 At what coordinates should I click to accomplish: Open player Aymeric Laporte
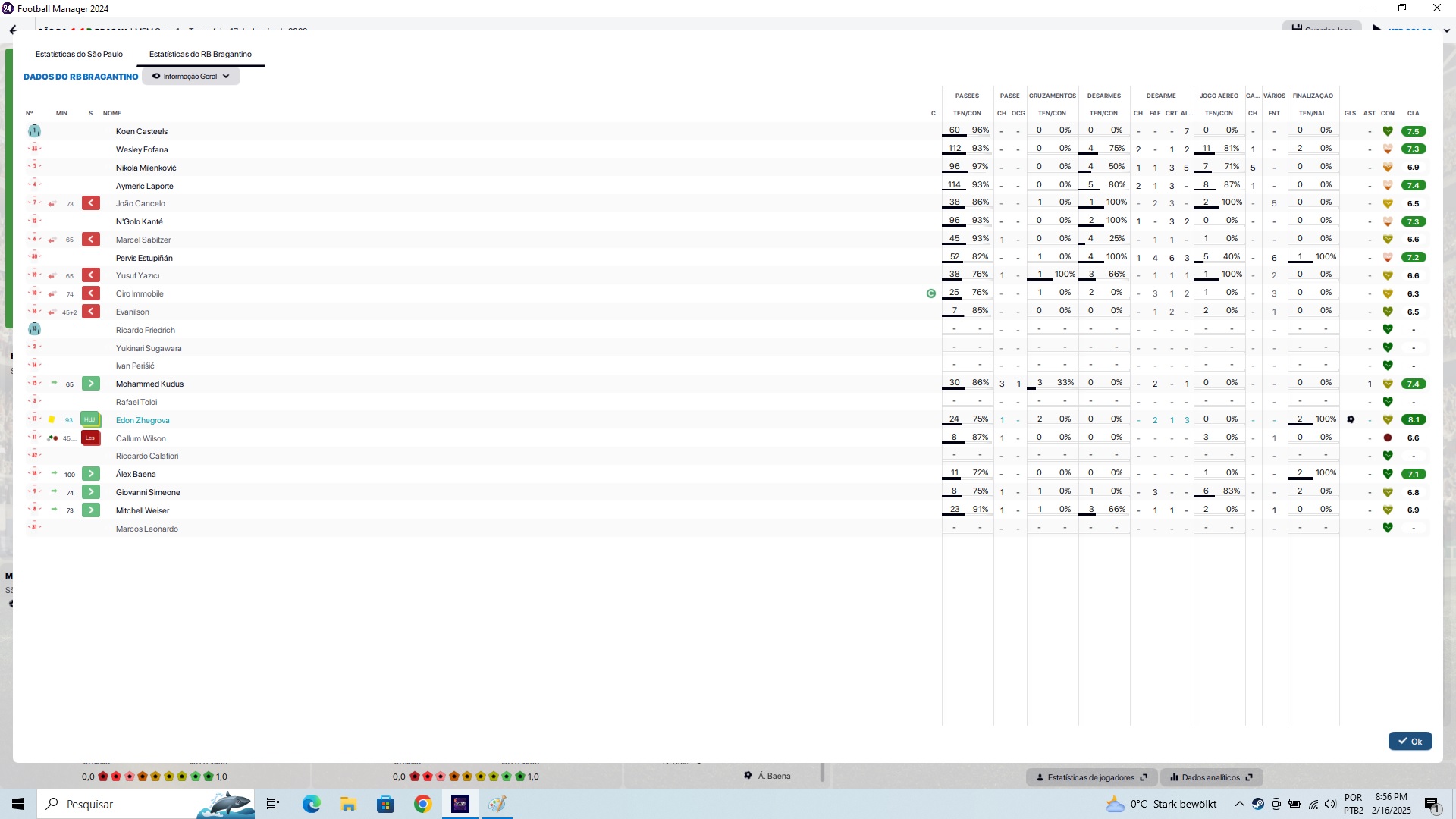tap(145, 186)
